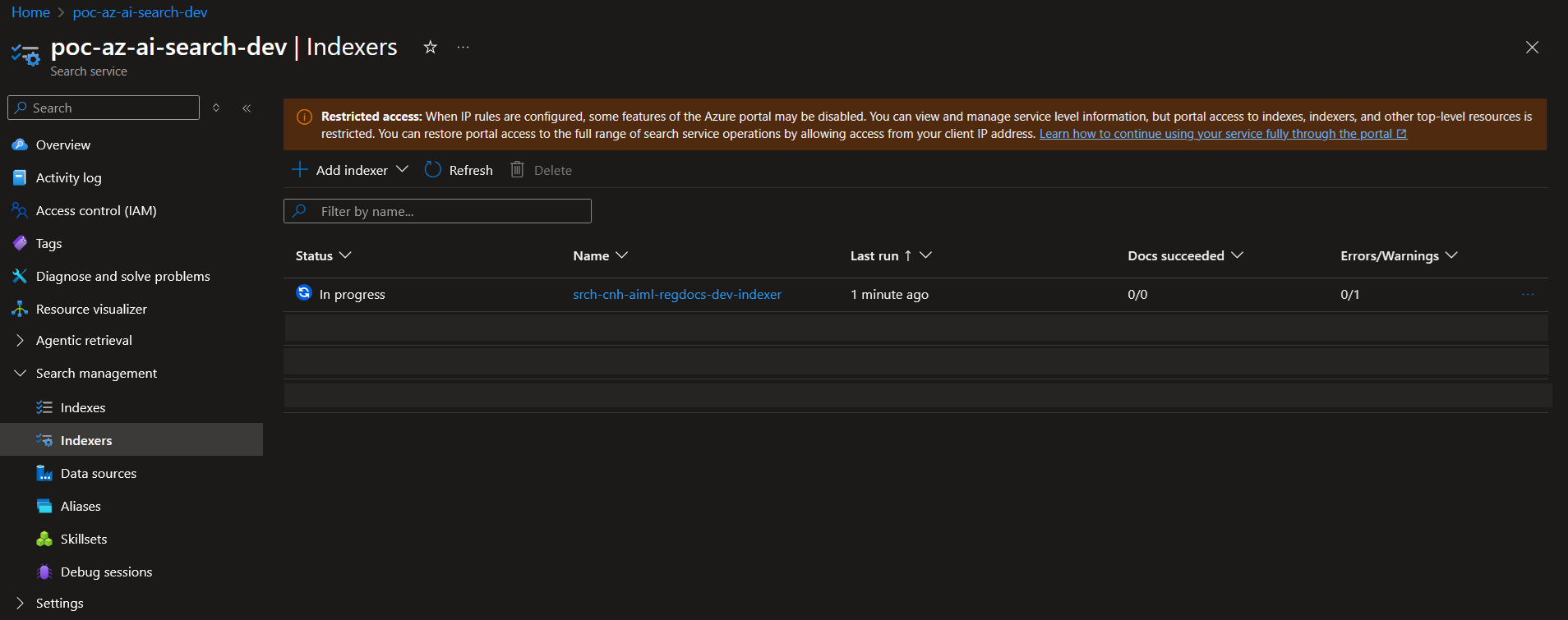Sort by the Last run column header
This screenshot has width=1568, height=620.
click(x=874, y=255)
